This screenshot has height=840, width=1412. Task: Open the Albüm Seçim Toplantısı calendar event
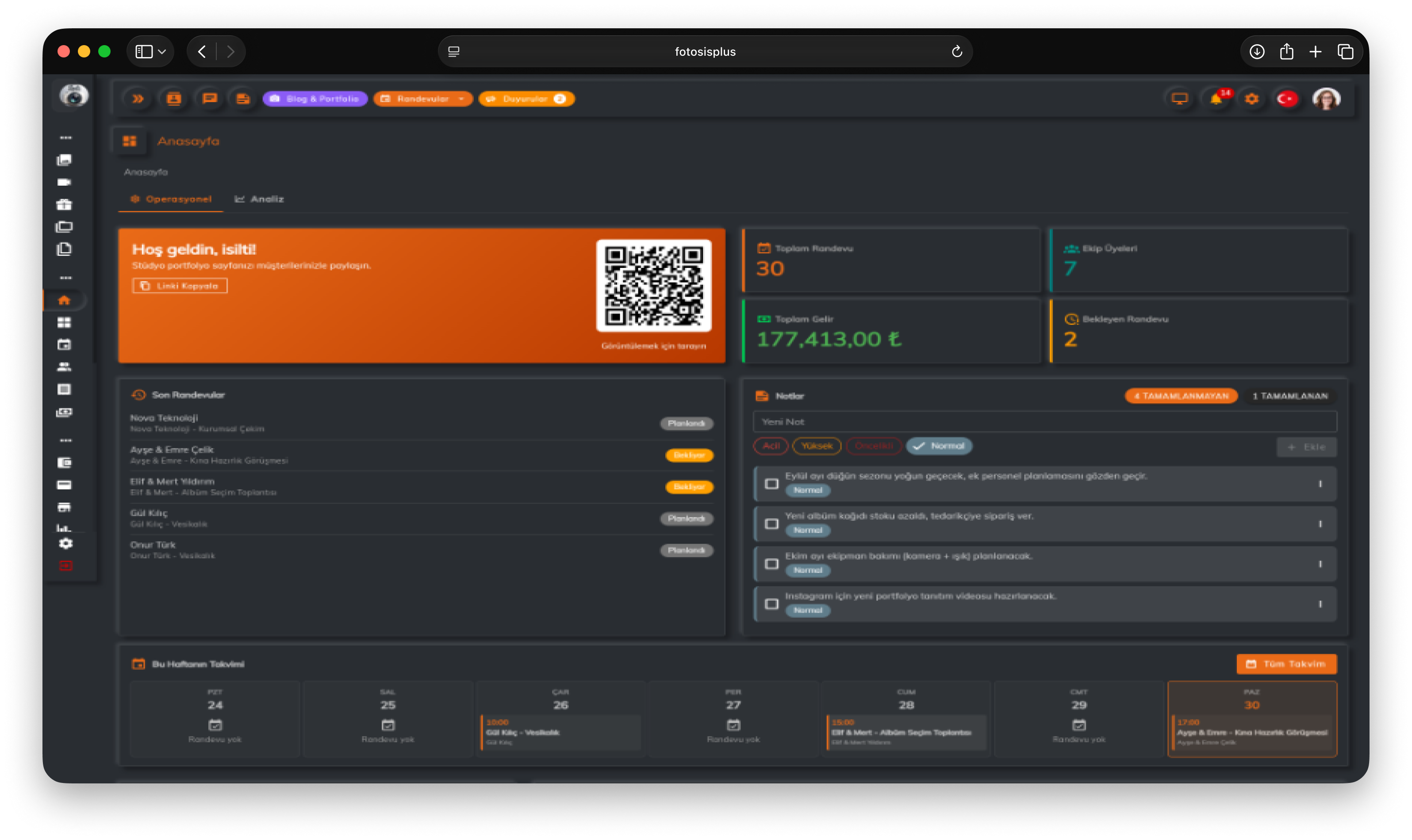click(x=906, y=733)
